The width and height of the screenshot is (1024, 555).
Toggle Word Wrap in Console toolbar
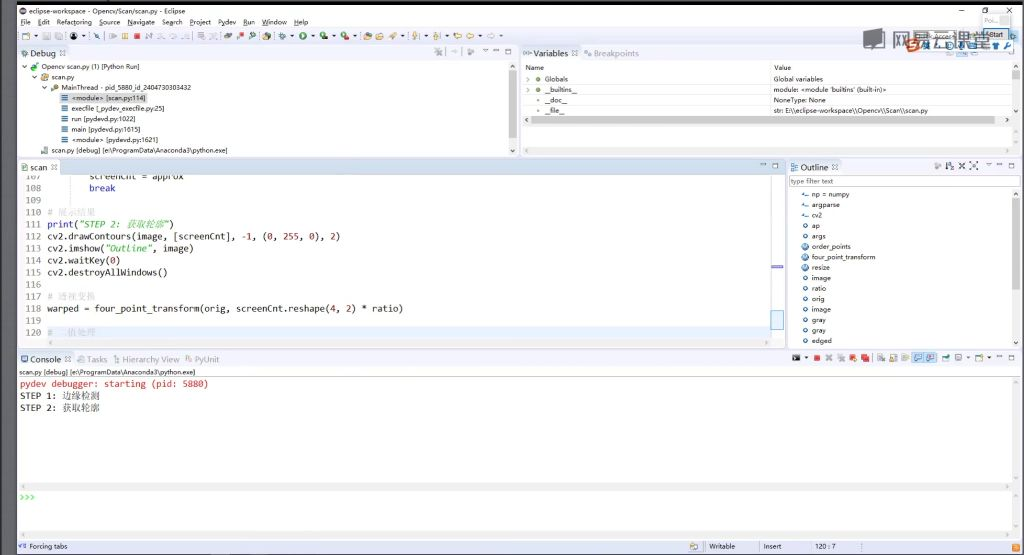coord(905,358)
